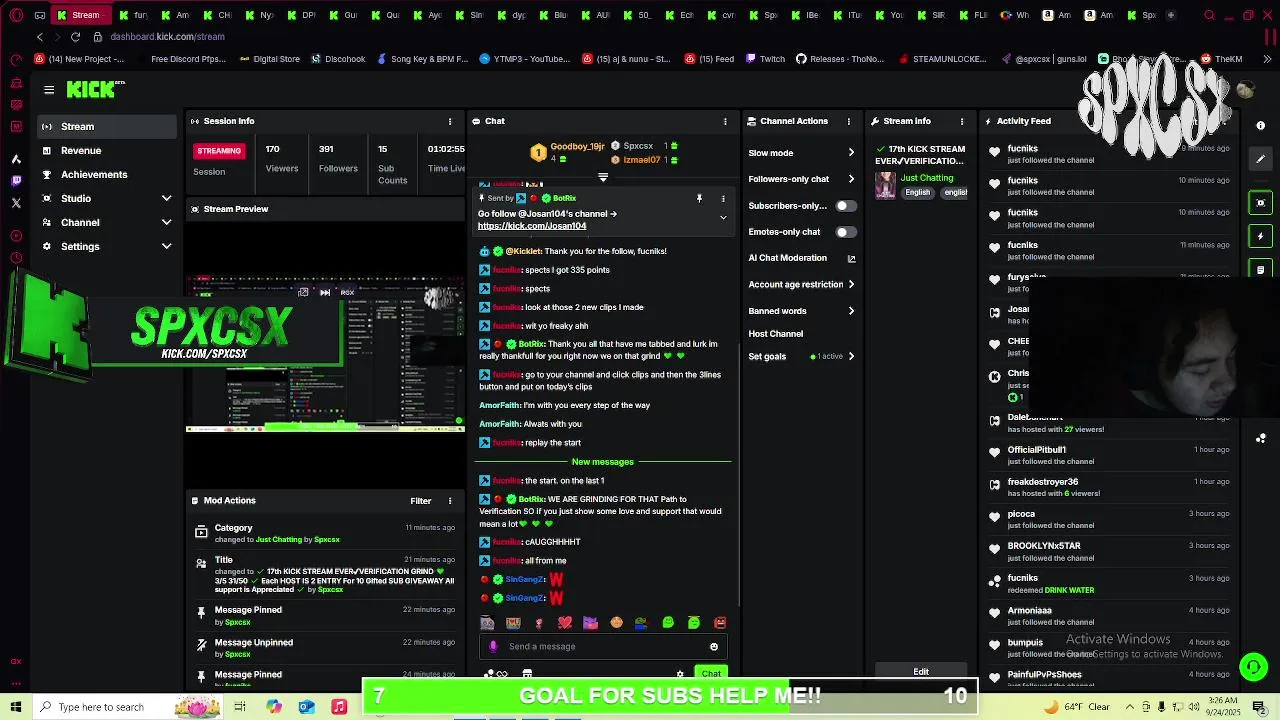
Task: Select Stream in sidebar
Action: click(x=107, y=127)
